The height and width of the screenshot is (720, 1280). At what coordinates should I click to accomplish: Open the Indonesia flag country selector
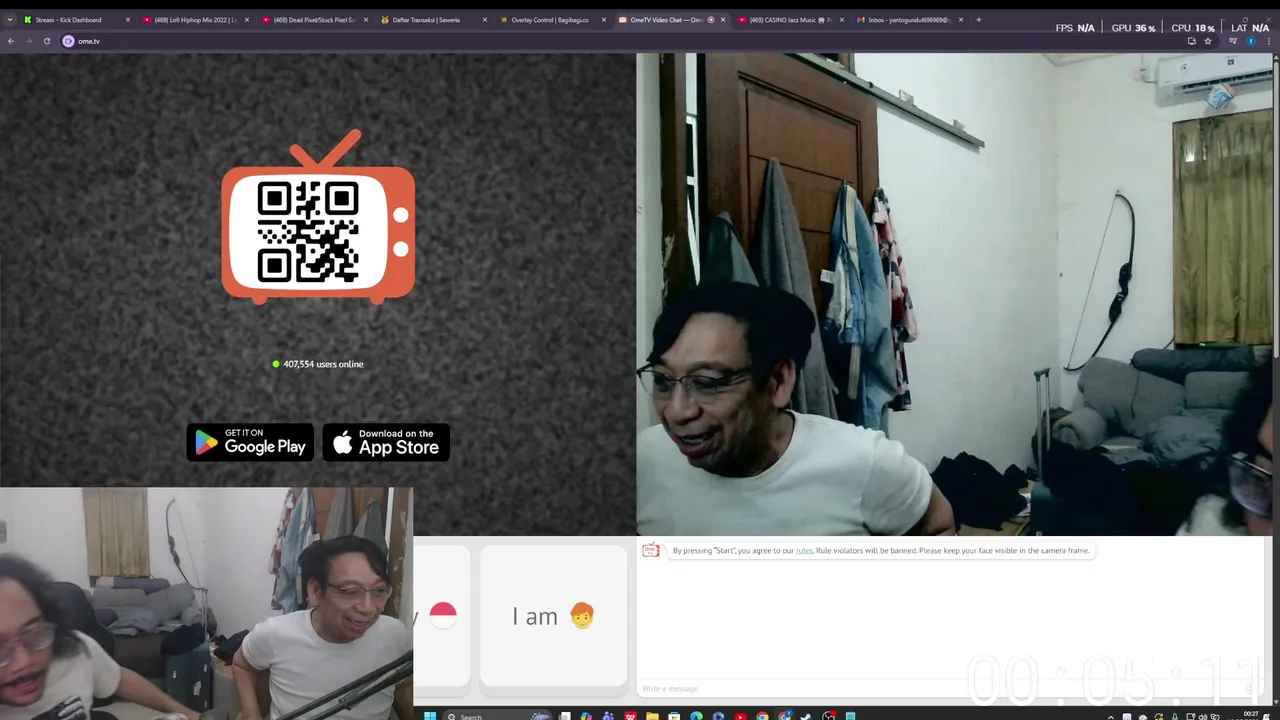pos(442,616)
